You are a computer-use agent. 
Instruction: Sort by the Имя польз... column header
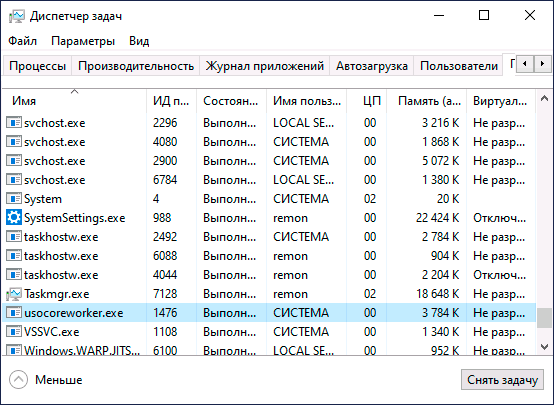[x=307, y=101]
